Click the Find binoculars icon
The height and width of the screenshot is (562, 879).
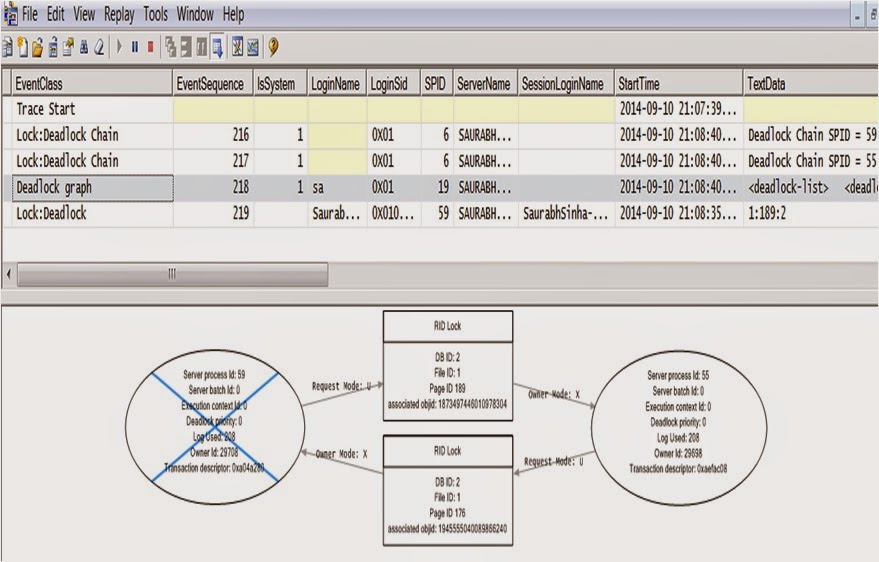tap(84, 48)
